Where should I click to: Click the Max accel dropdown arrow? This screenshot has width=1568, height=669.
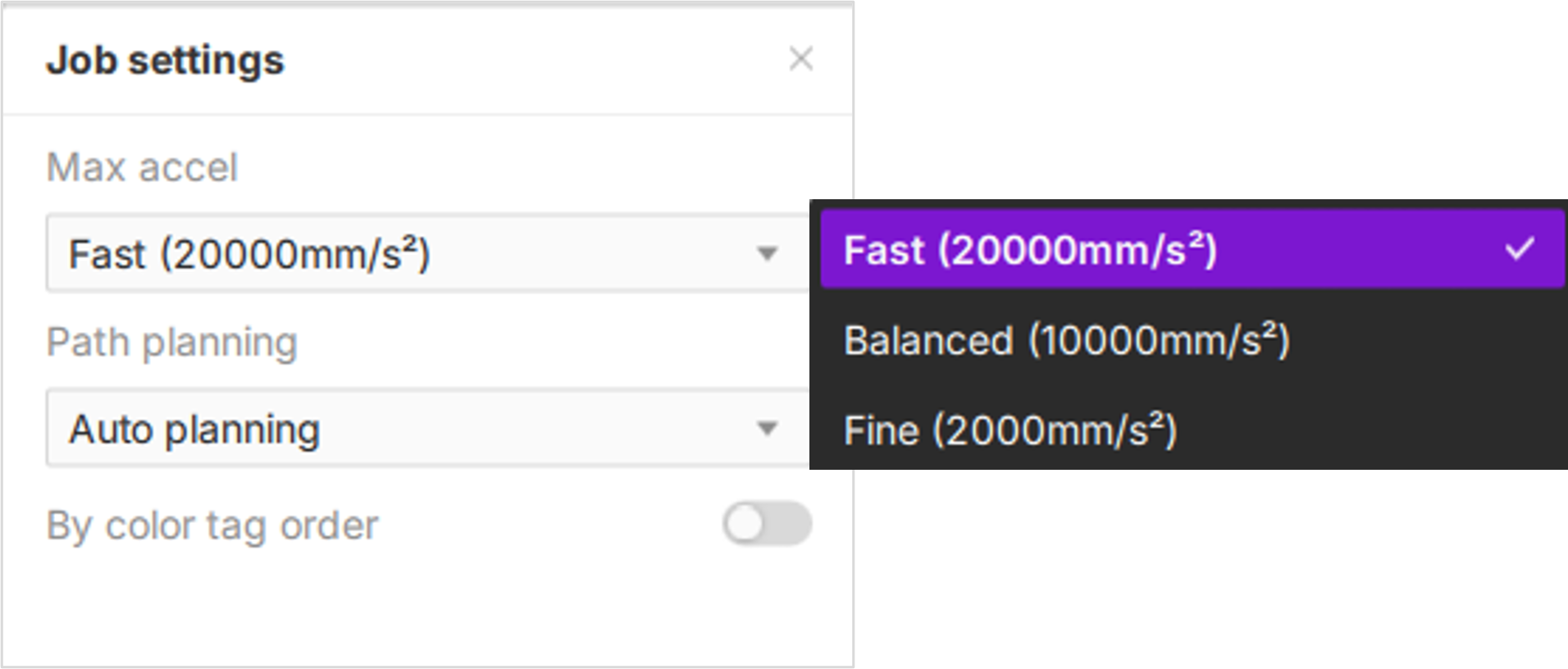767,253
